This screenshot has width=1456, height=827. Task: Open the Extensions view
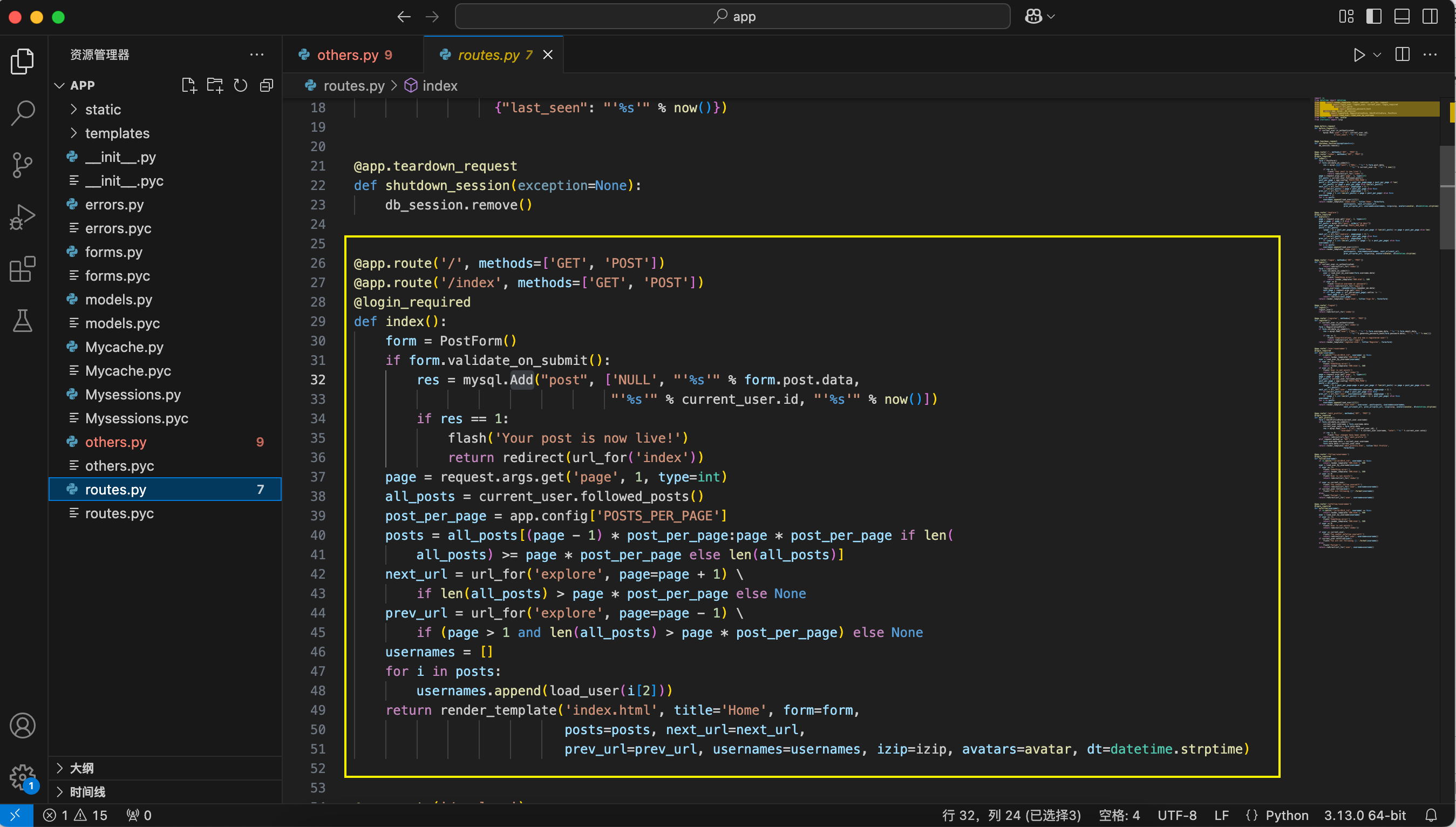click(x=22, y=269)
